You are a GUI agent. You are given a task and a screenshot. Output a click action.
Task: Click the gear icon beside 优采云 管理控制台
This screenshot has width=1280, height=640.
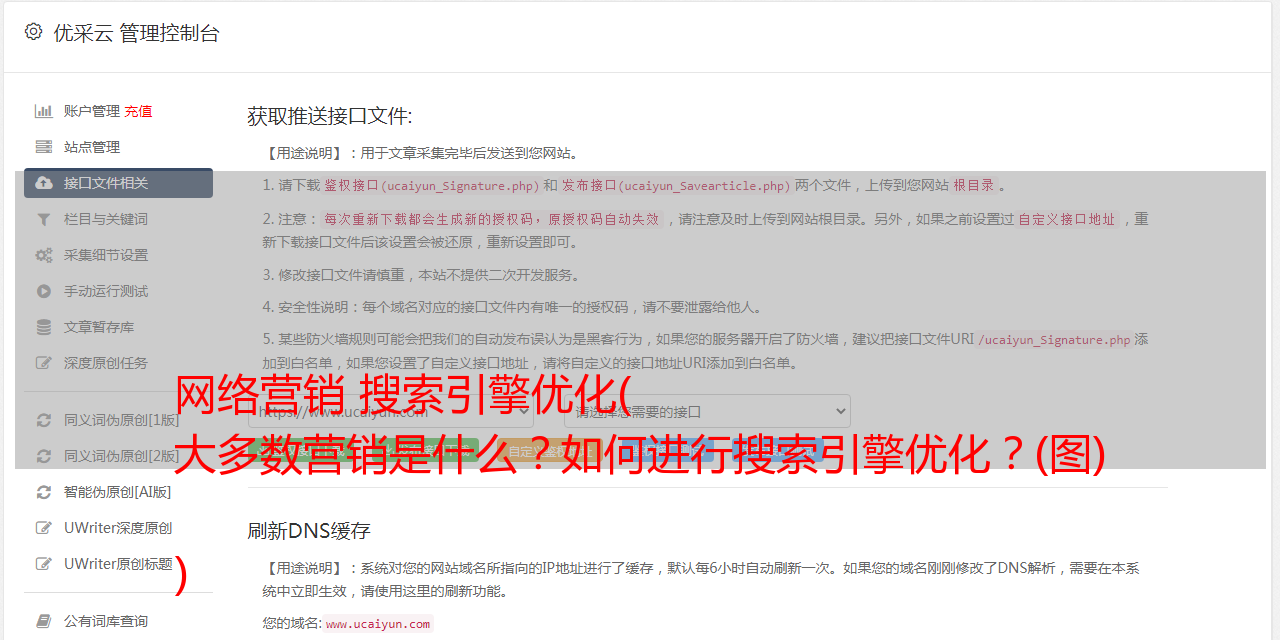pyautogui.click(x=33, y=32)
